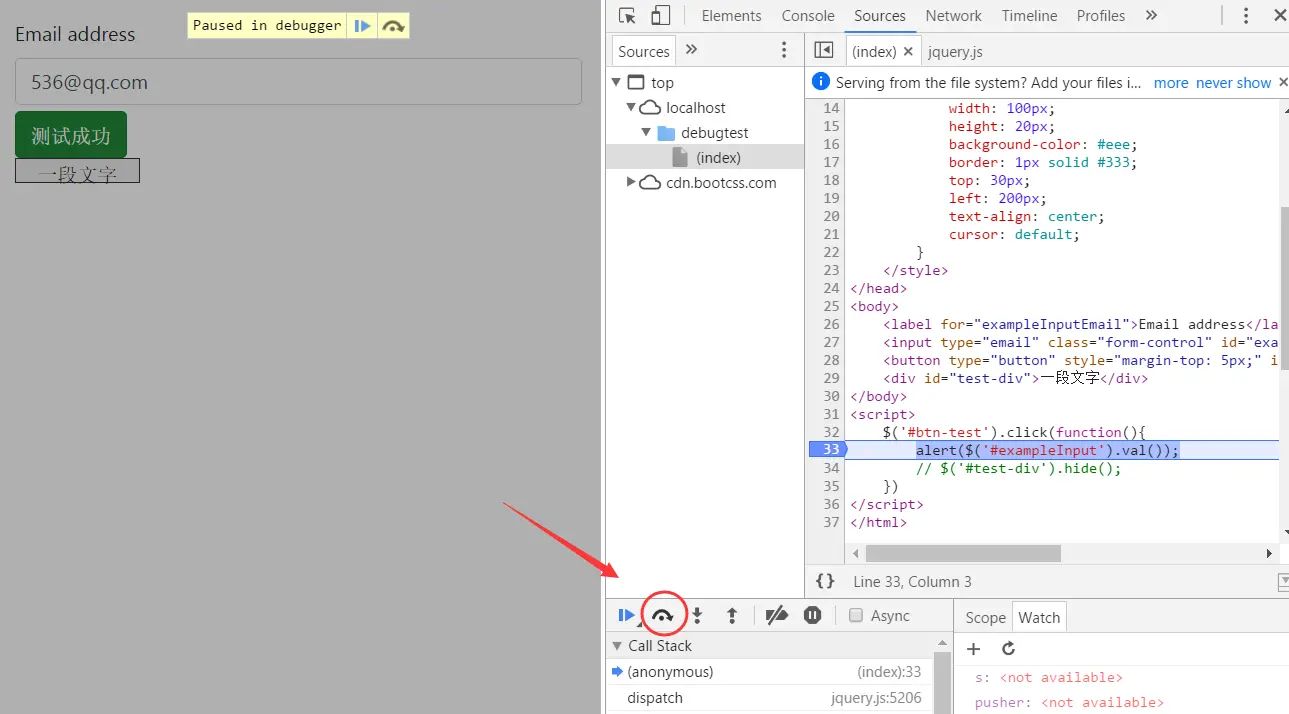Click the horizontal scrollbar right arrow
1289x714 pixels.
click(1269, 553)
